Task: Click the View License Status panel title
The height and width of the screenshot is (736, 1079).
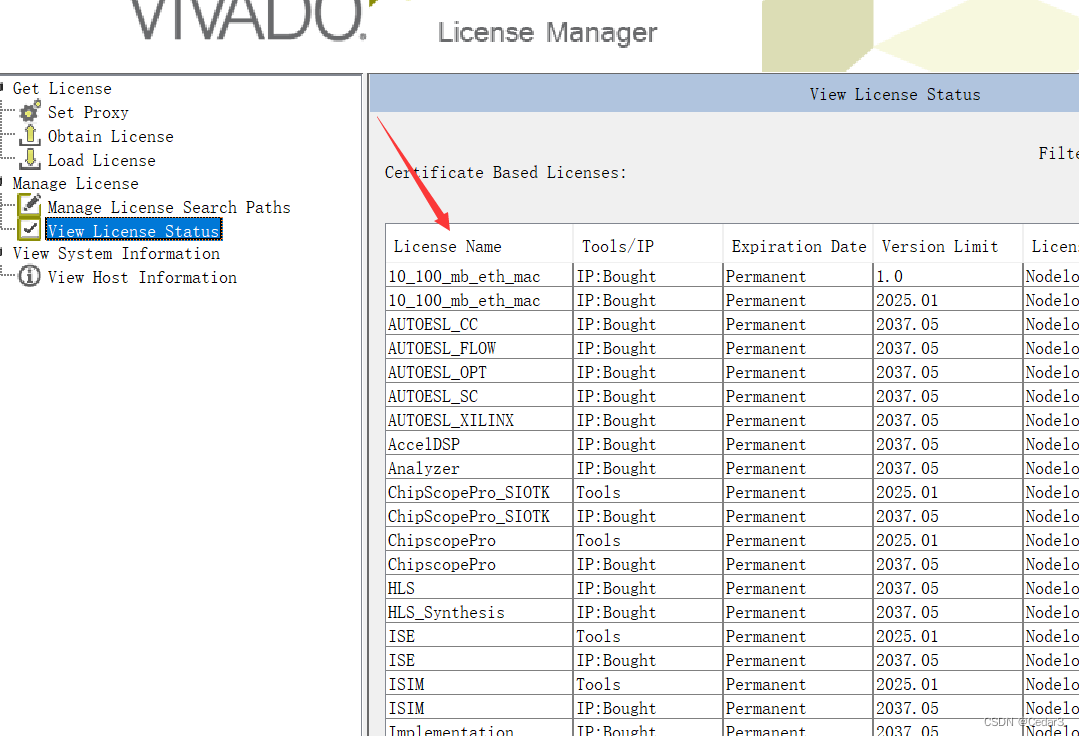Action: click(x=895, y=94)
